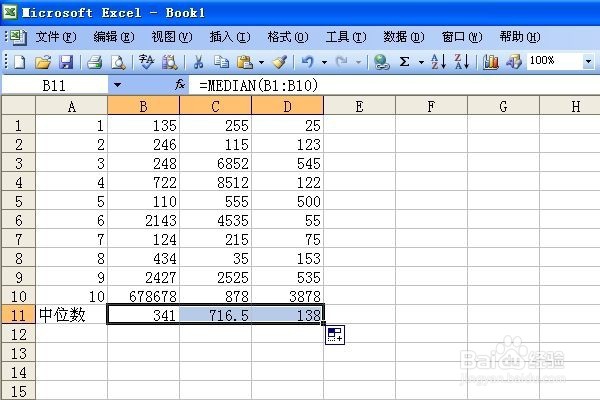
Task: Activate the Format Painter brush
Action: 280,62
